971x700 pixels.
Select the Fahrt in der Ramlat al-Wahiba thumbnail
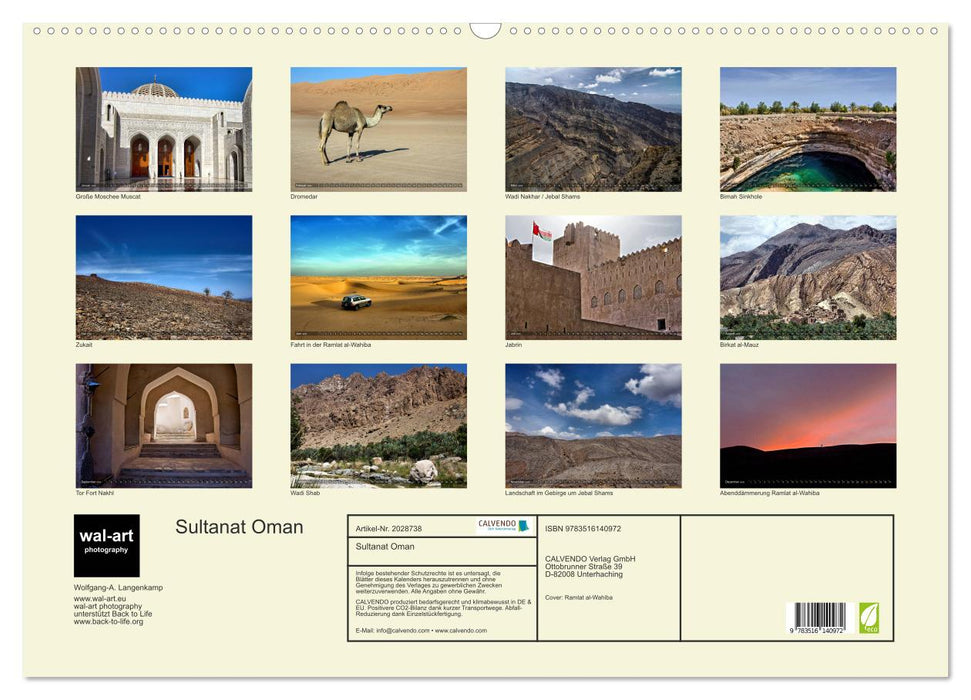coord(378,278)
